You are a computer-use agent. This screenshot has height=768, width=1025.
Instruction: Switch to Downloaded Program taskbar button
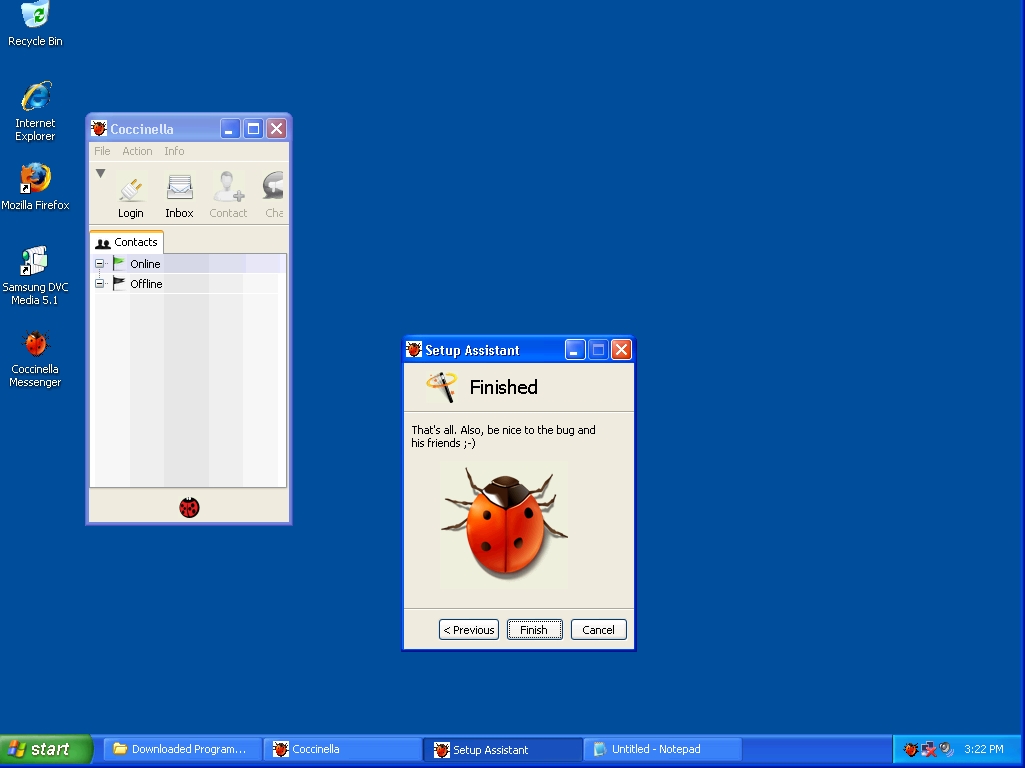tap(181, 750)
